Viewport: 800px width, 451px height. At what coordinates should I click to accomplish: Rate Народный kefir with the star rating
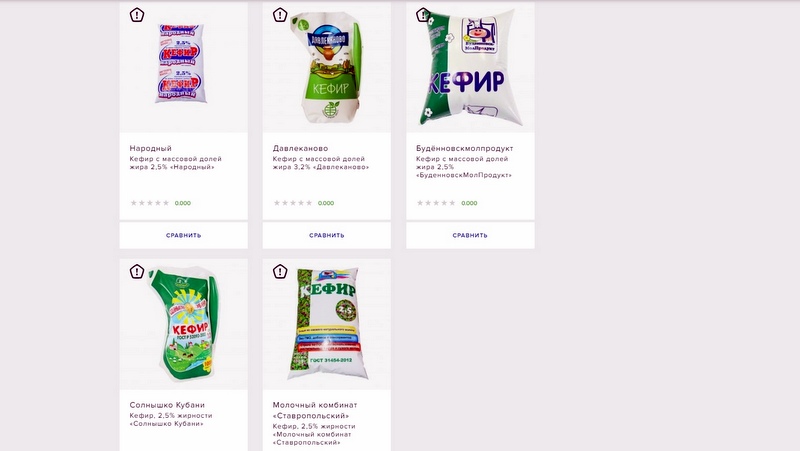pyautogui.click(x=149, y=203)
